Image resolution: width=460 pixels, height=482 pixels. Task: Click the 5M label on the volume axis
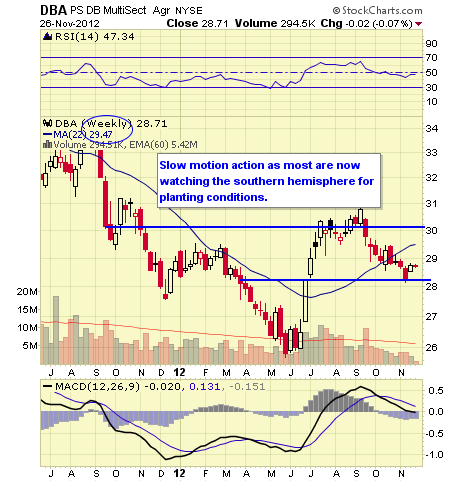point(30,346)
